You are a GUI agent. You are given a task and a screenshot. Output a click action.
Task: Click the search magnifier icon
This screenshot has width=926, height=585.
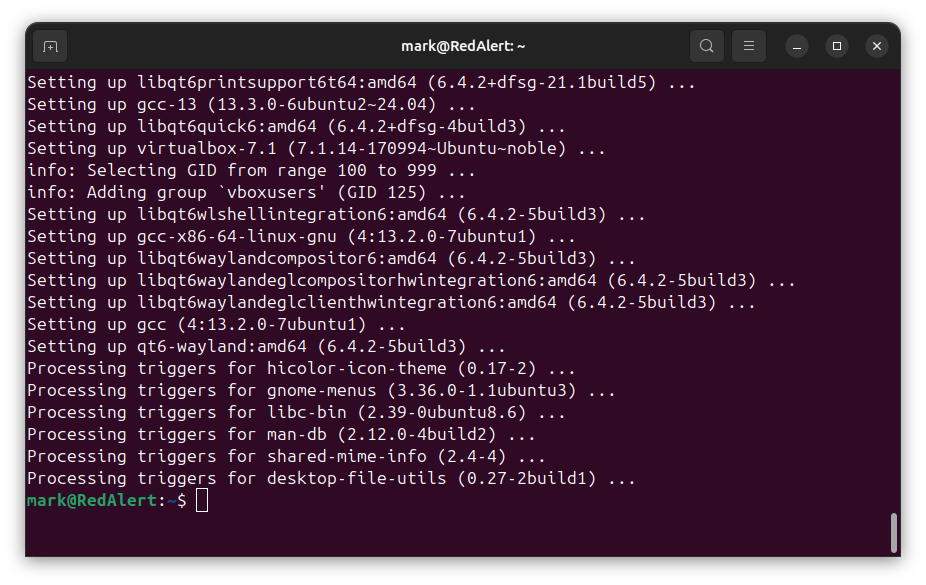[x=707, y=46]
